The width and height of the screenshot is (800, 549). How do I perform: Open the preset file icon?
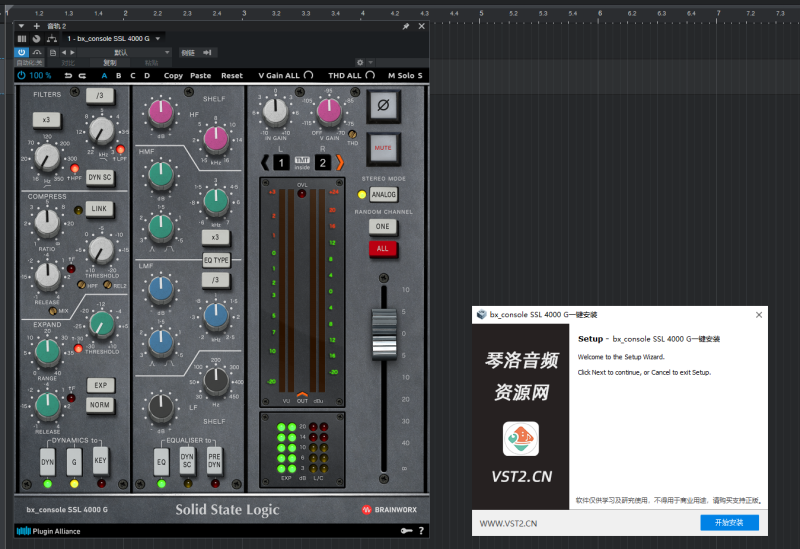53,53
